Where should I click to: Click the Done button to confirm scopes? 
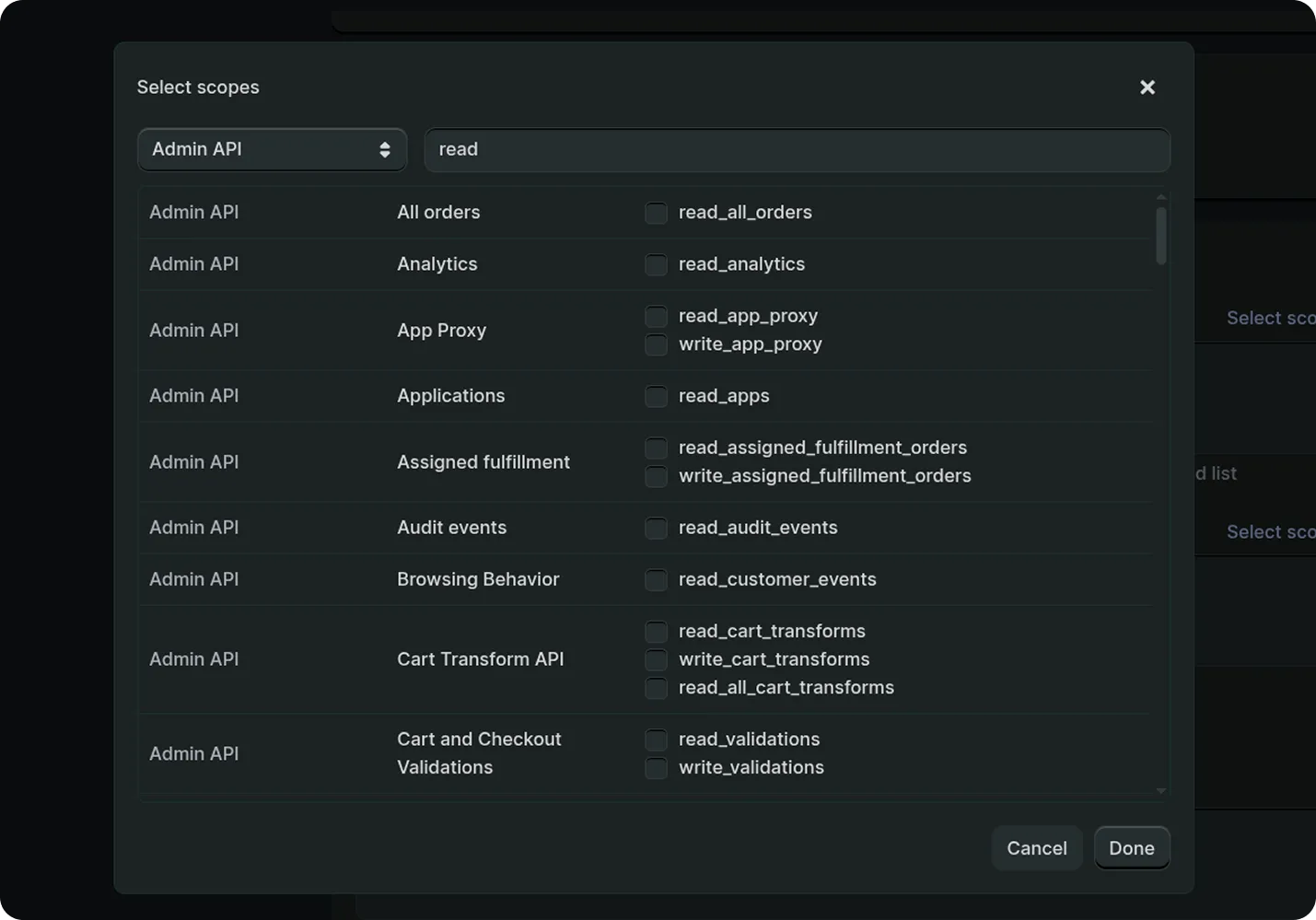coord(1132,848)
